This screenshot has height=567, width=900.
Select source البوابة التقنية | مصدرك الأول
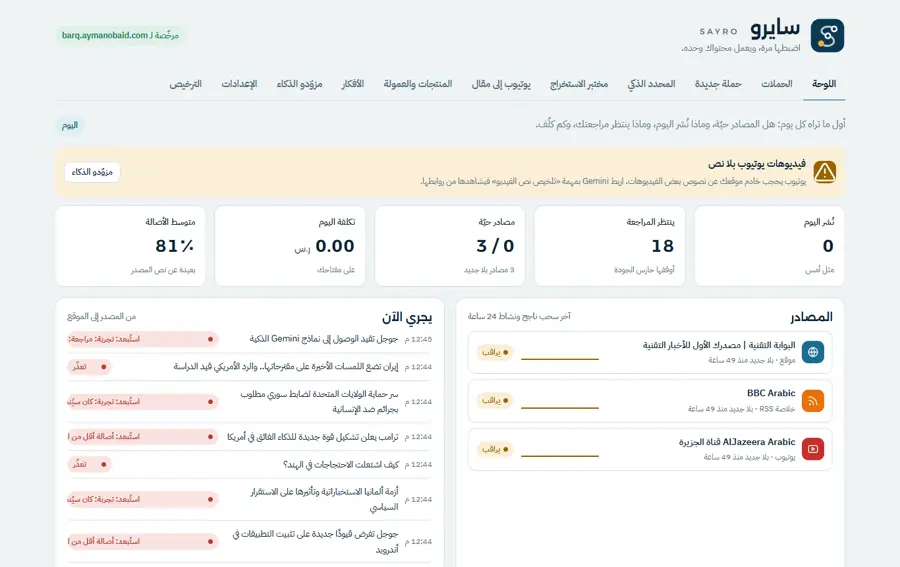tap(719, 345)
